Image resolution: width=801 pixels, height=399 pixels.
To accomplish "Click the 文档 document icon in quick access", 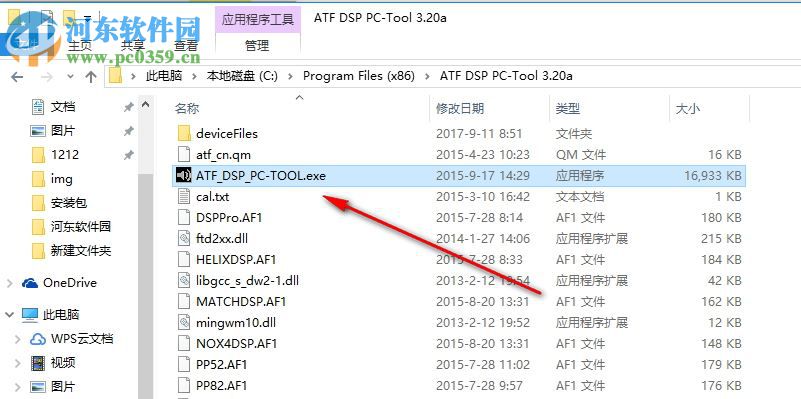I will 38,107.
